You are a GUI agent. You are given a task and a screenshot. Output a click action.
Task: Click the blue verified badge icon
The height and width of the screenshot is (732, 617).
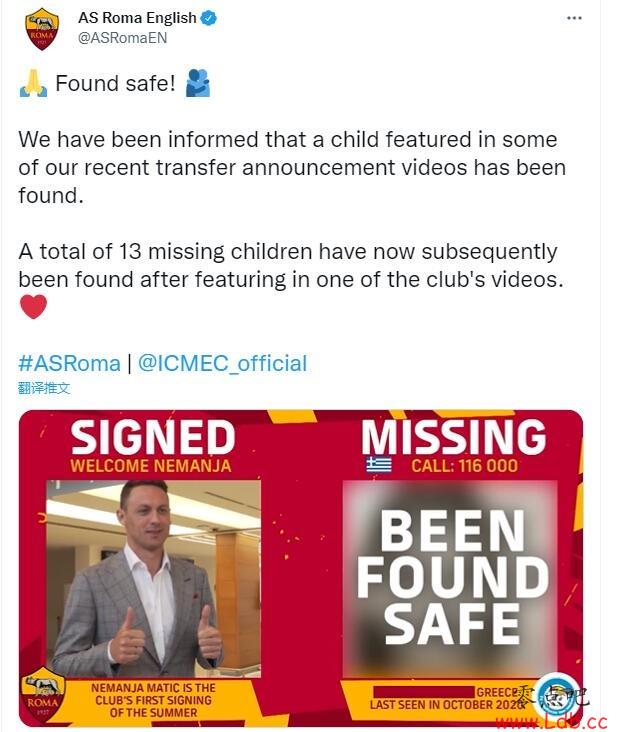[208, 18]
